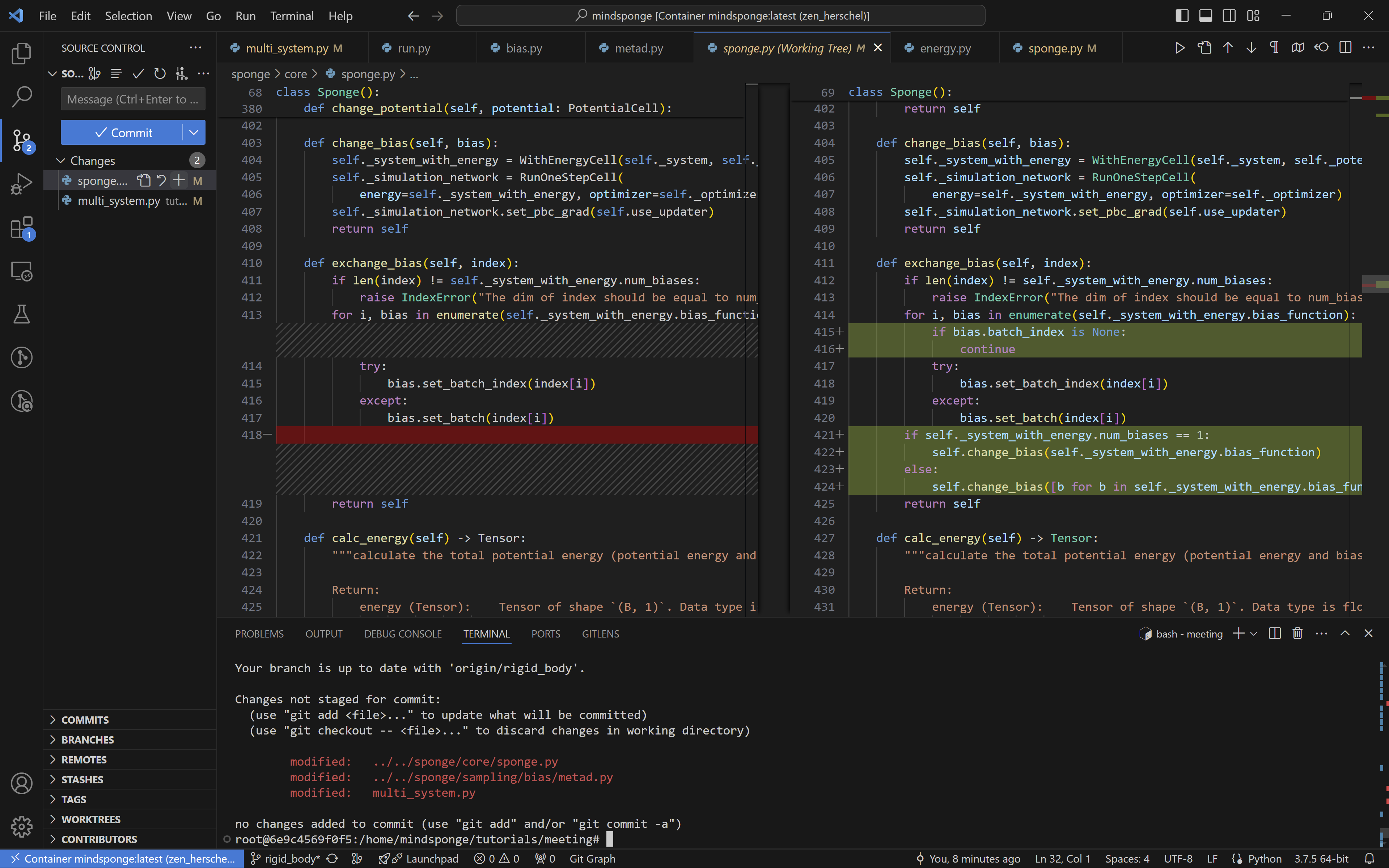Toggle the bottom panel layout icon
The width and height of the screenshot is (1389, 868).
click(1205, 16)
